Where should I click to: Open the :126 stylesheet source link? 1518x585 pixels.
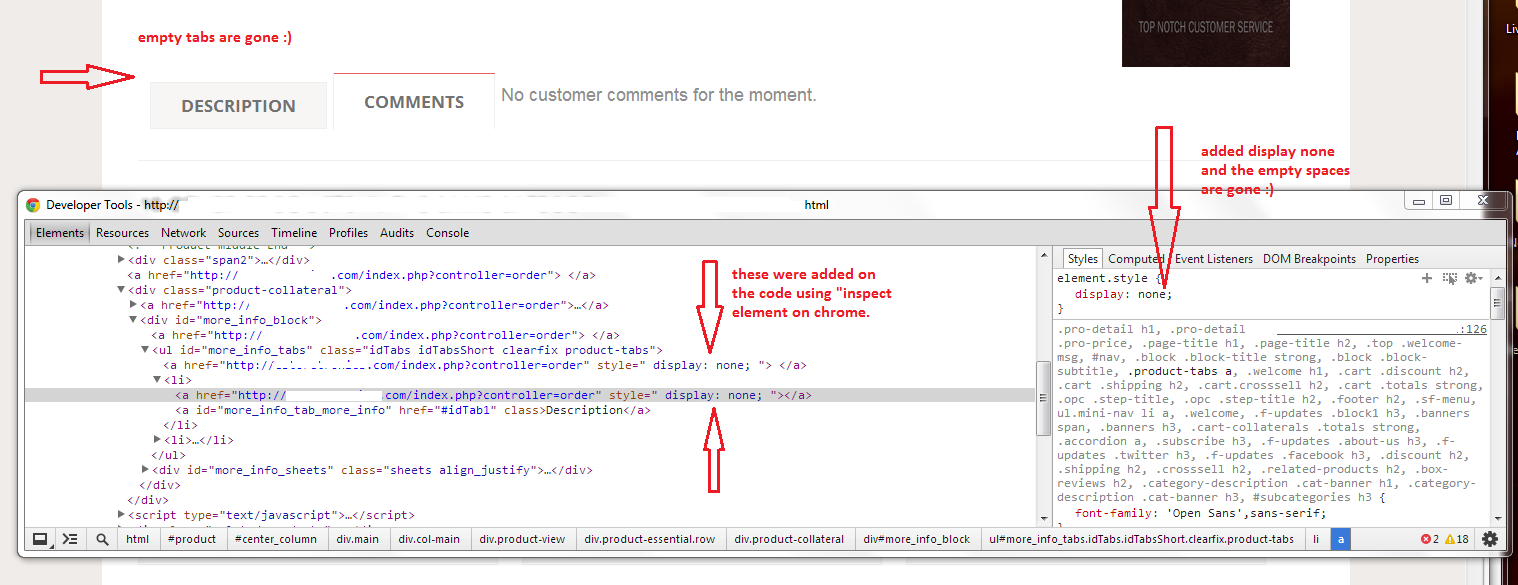point(1472,328)
